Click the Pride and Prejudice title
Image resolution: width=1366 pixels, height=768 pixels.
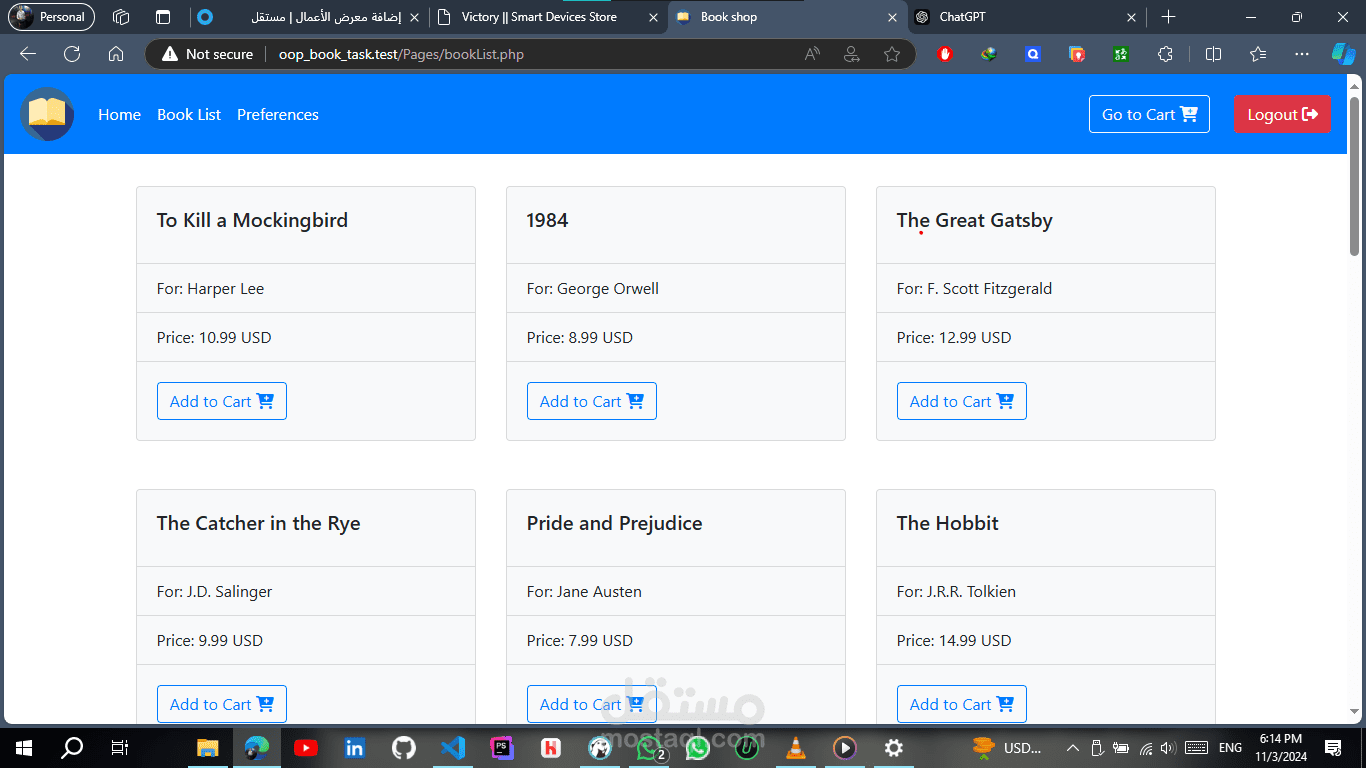click(x=614, y=523)
